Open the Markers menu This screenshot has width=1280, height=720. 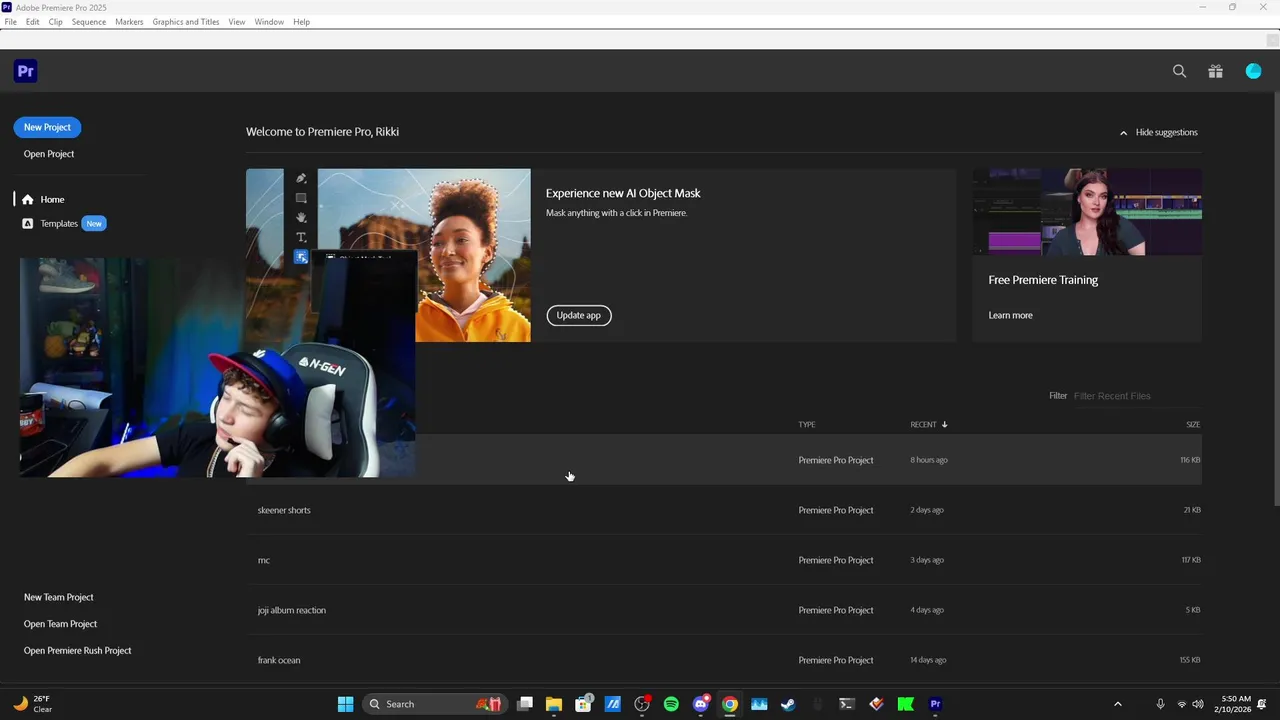coord(129,21)
